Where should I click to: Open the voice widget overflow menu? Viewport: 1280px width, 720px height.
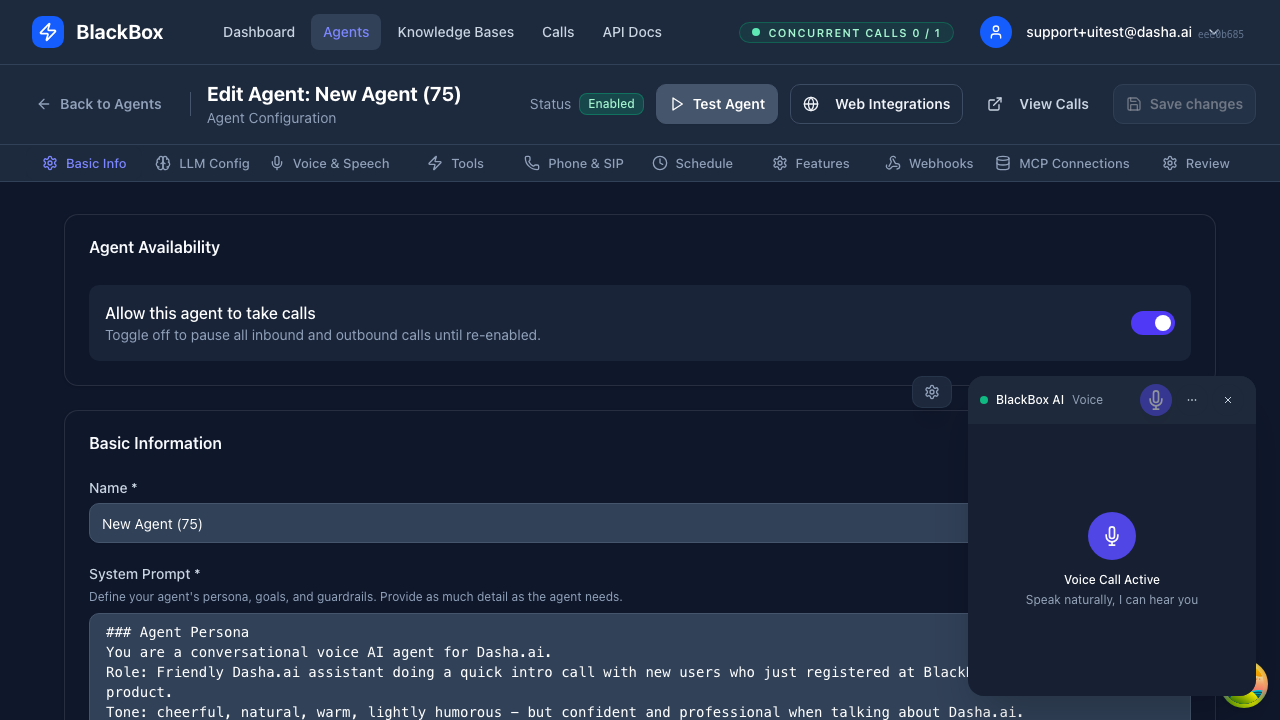pyautogui.click(x=1192, y=399)
